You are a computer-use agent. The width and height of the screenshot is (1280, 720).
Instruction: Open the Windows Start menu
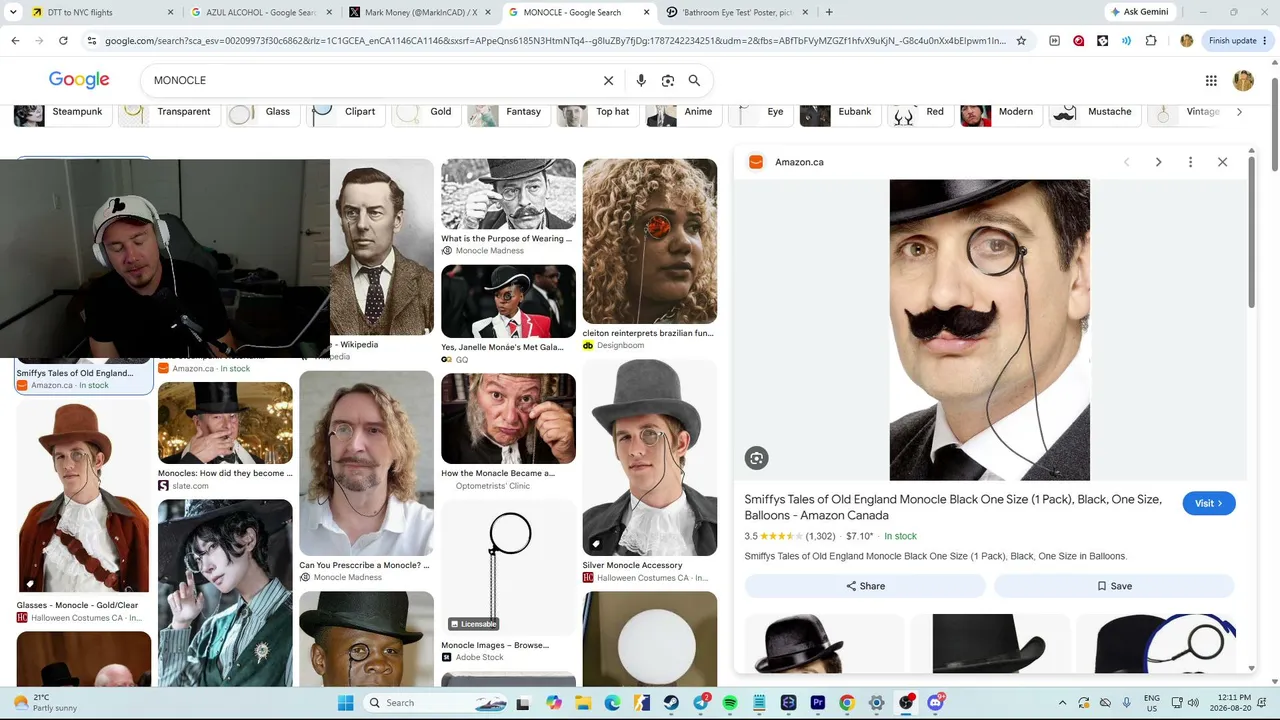coord(345,703)
